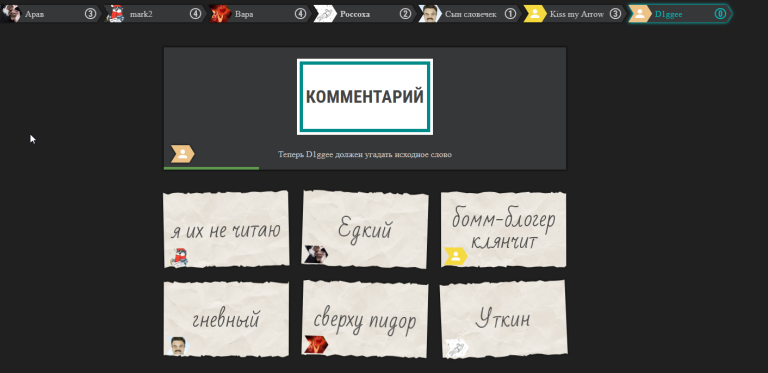
Task: Click Вара player avatar in top bar
Action: pyautogui.click(x=220, y=14)
